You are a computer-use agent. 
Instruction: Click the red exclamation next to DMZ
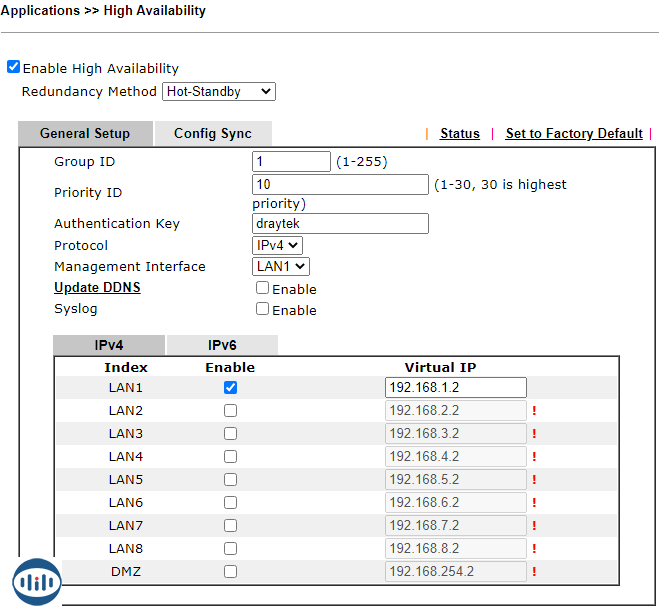click(x=534, y=572)
